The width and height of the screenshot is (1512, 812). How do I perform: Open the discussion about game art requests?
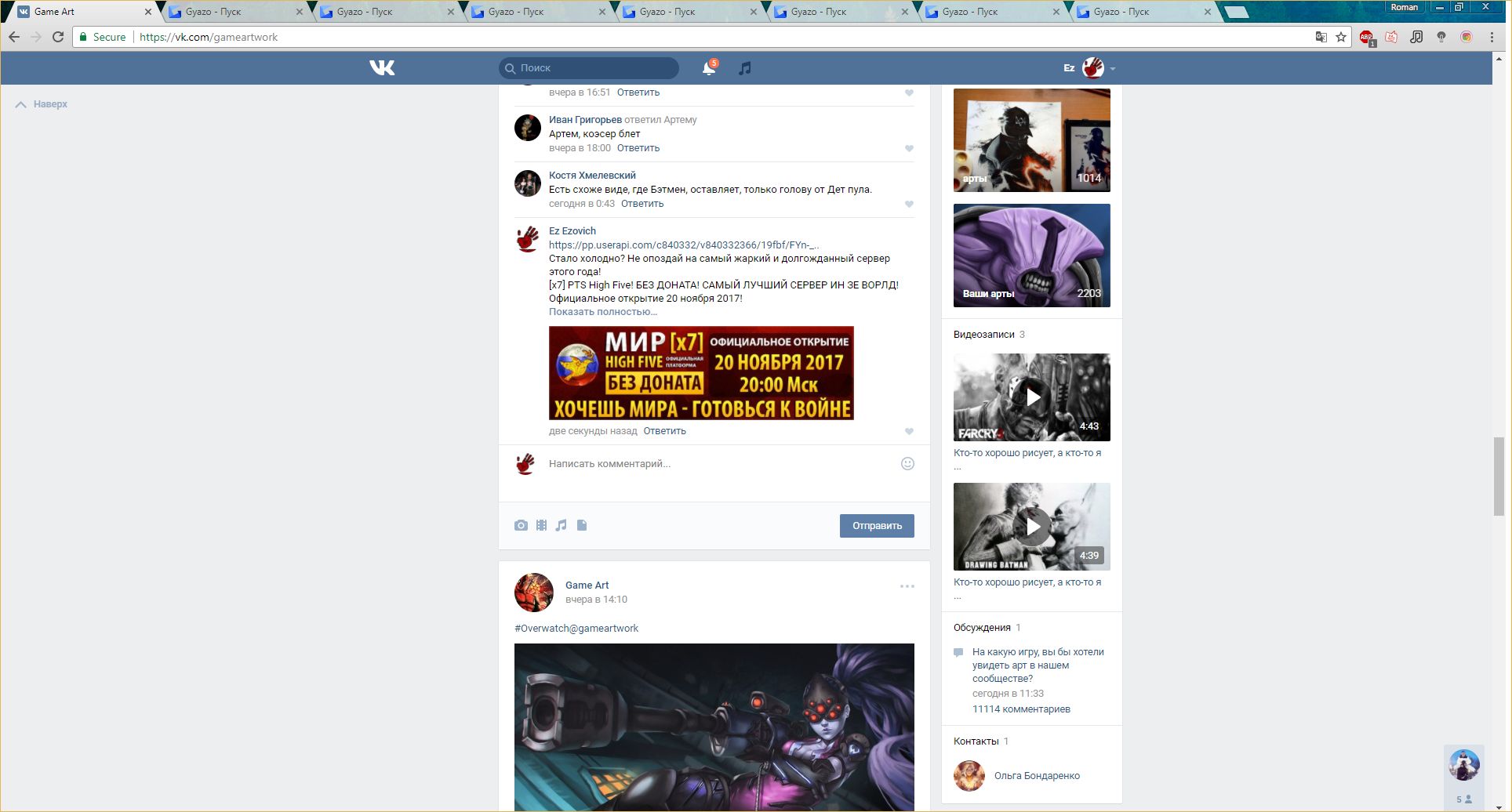point(1038,665)
